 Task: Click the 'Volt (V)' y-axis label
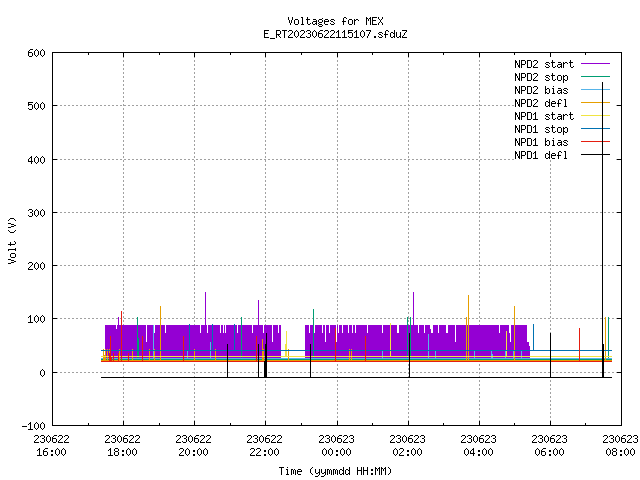tap(12, 240)
